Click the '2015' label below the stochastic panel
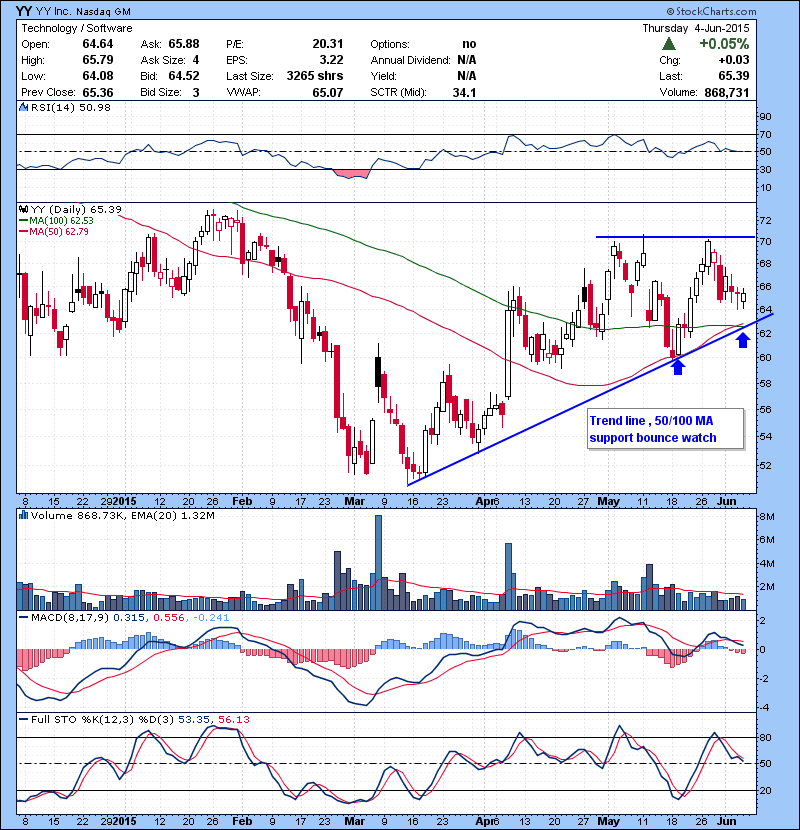Image resolution: width=800 pixels, height=830 pixels. pyautogui.click(x=124, y=821)
